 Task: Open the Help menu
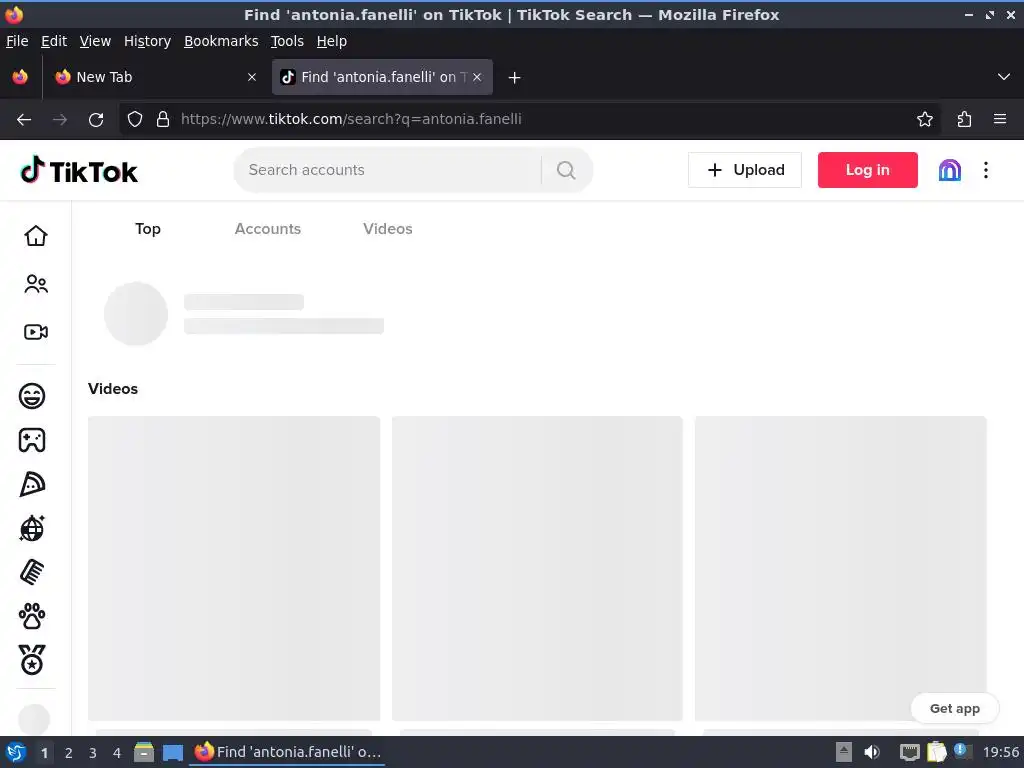tap(332, 41)
